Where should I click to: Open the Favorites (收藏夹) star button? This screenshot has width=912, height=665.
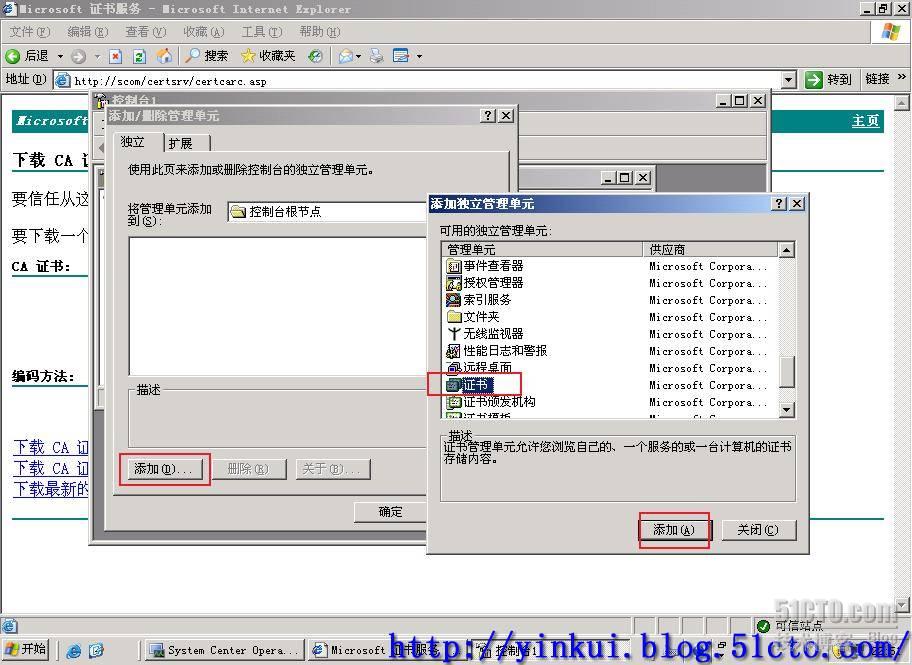[268, 56]
